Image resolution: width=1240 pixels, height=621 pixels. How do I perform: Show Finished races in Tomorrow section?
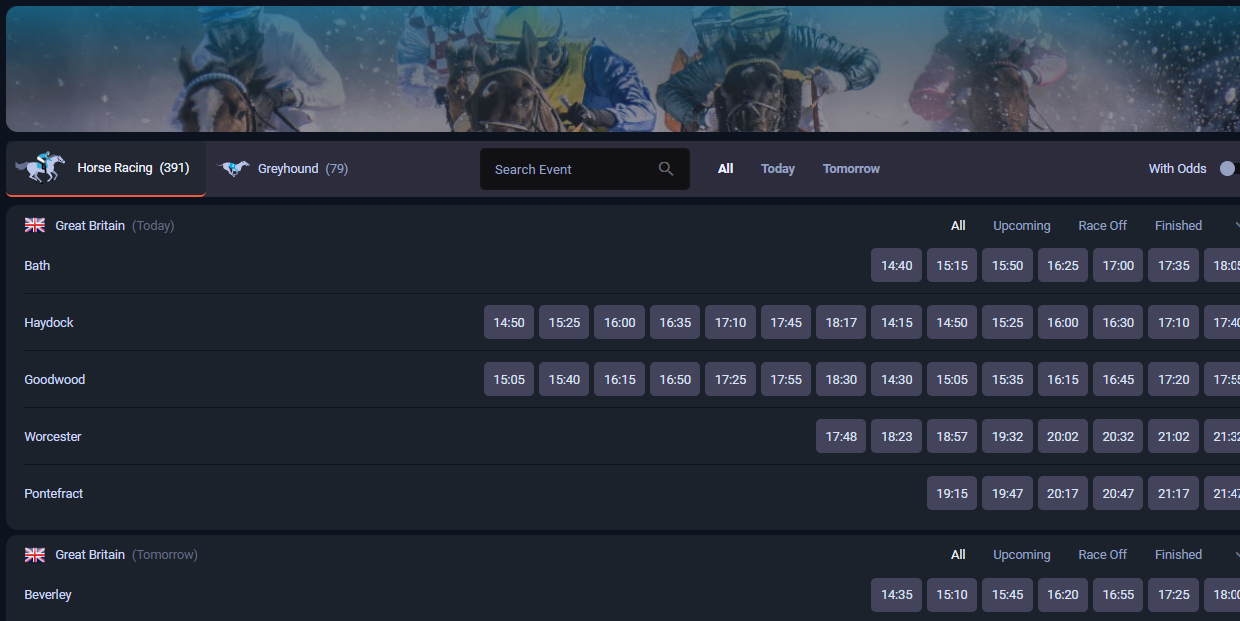tap(1178, 554)
